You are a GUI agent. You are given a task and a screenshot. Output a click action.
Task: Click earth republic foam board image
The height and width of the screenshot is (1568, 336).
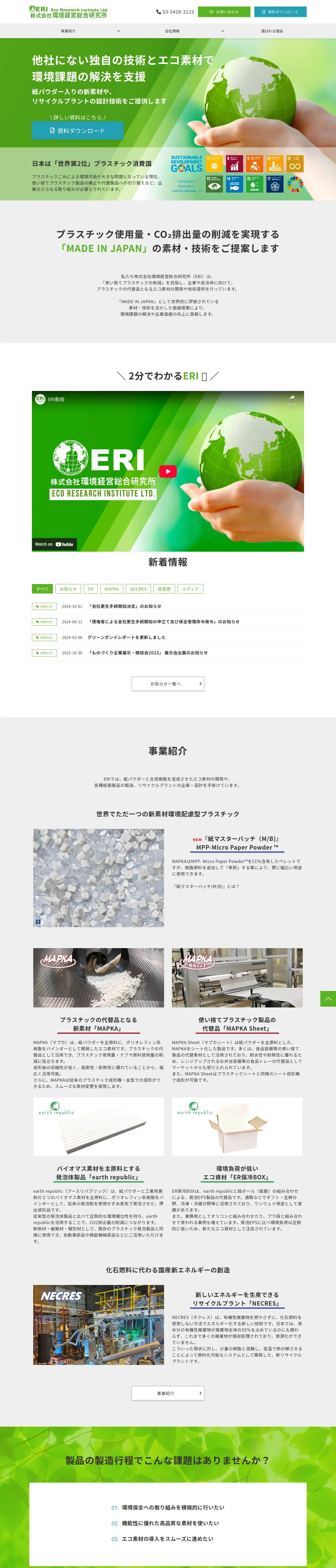coord(98,1126)
